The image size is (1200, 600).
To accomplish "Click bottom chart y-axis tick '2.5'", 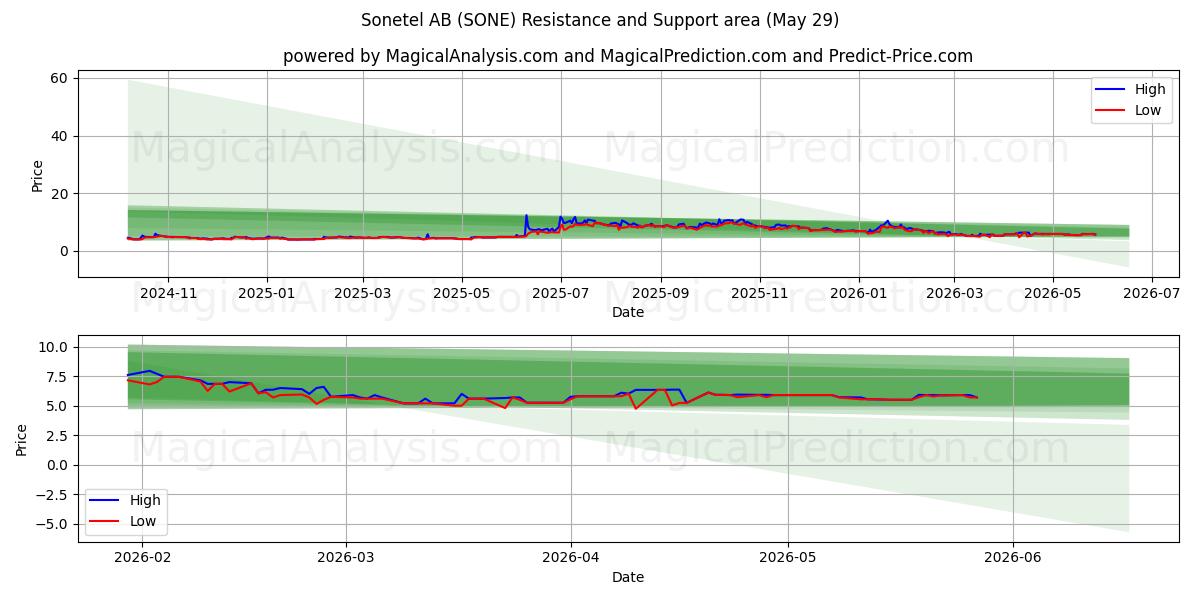I will click(x=58, y=436).
